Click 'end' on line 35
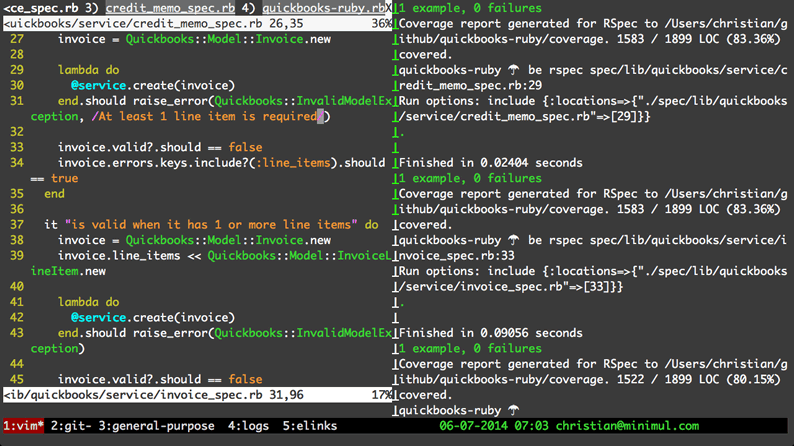The image size is (794, 446). click(x=54, y=194)
